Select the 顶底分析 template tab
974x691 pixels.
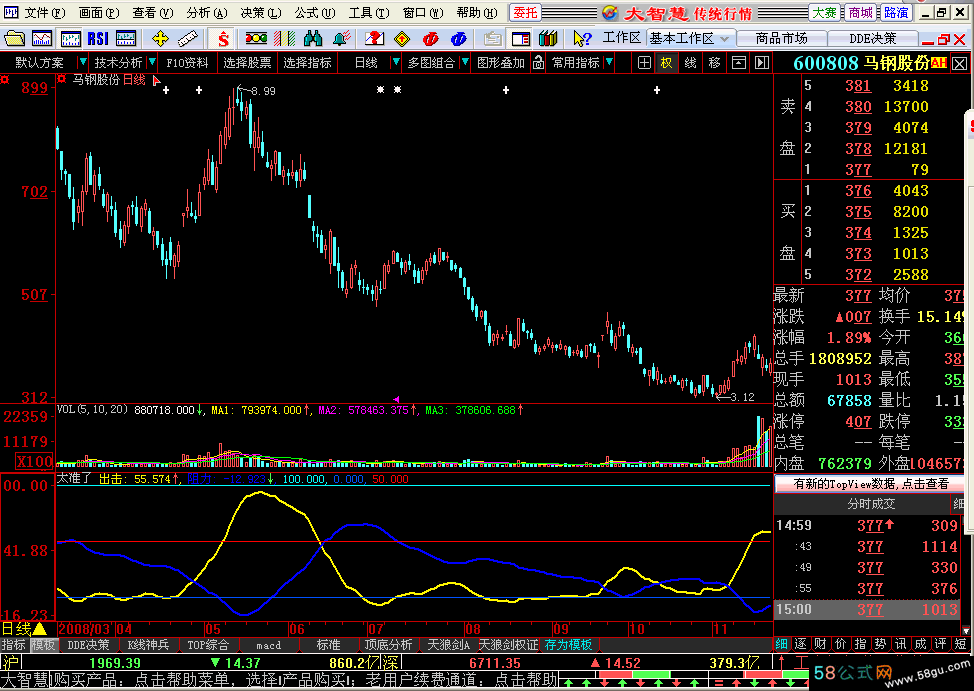pyautogui.click(x=389, y=646)
